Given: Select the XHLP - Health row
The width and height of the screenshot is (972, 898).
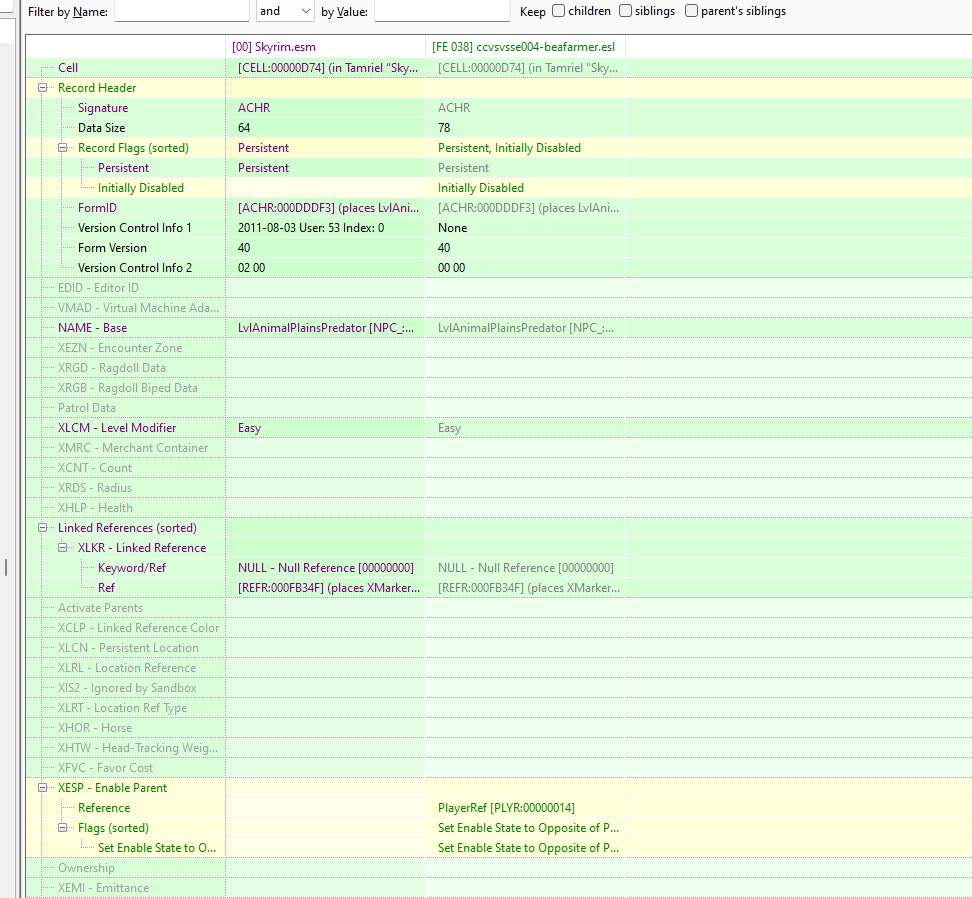Looking at the screenshot, I should point(95,508).
